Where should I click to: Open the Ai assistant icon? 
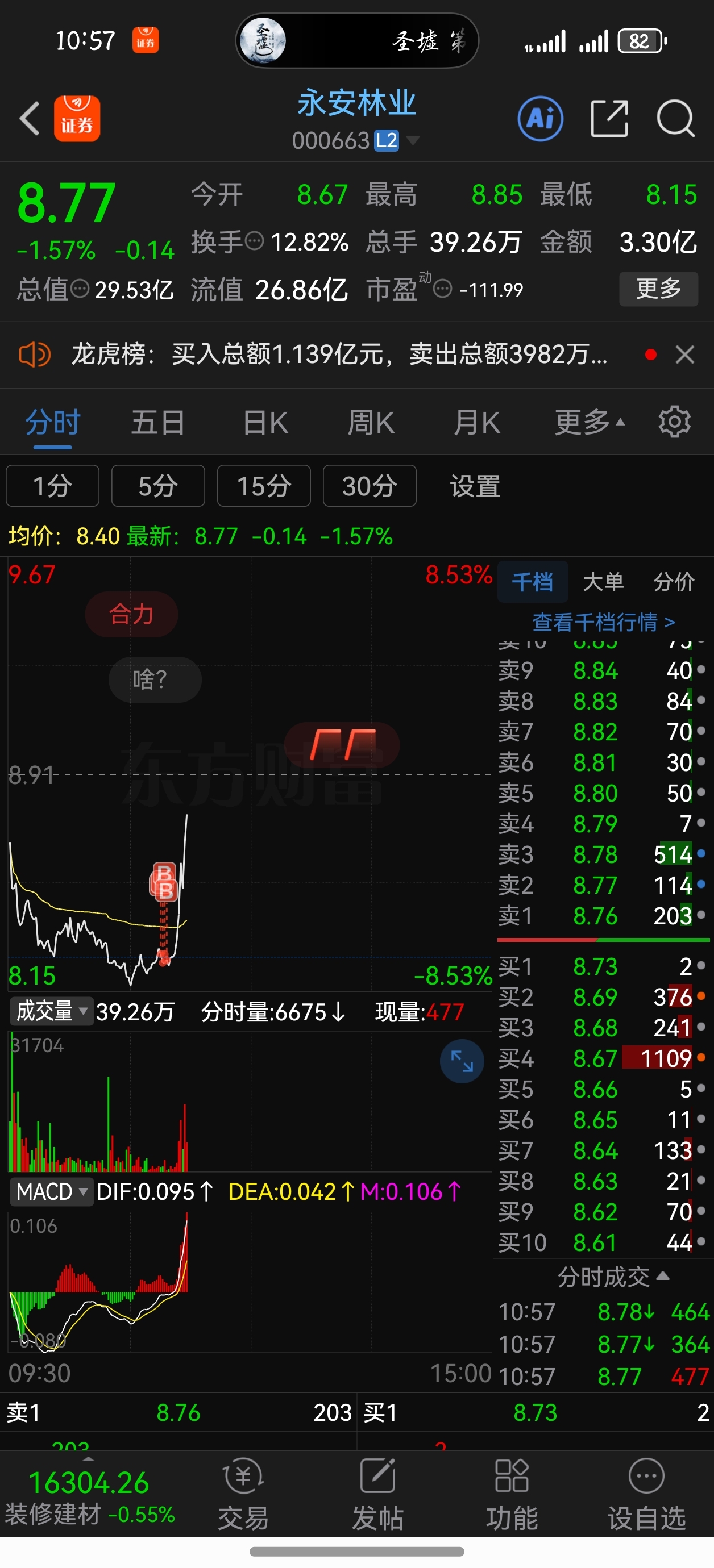pos(541,118)
